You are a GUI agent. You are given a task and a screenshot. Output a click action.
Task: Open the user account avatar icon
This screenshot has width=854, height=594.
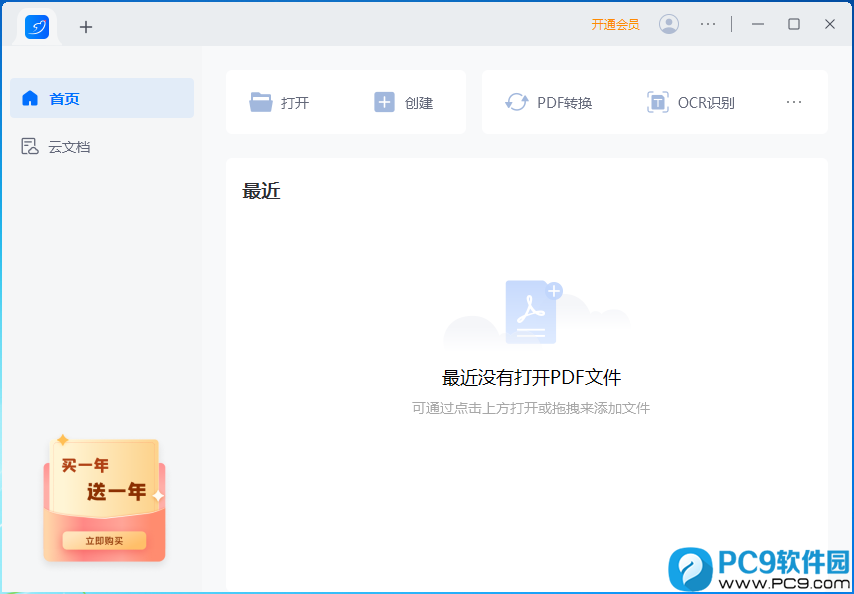tap(669, 24)
